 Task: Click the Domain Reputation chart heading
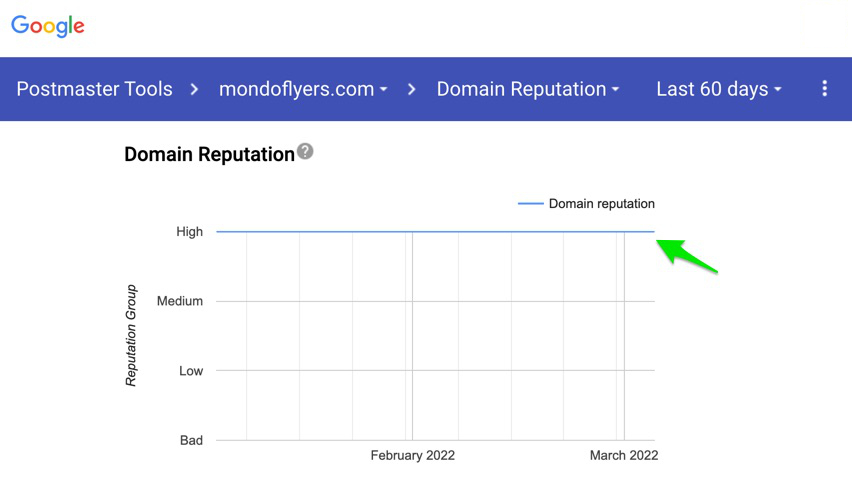pyautogui.click(x=209, y=154)
